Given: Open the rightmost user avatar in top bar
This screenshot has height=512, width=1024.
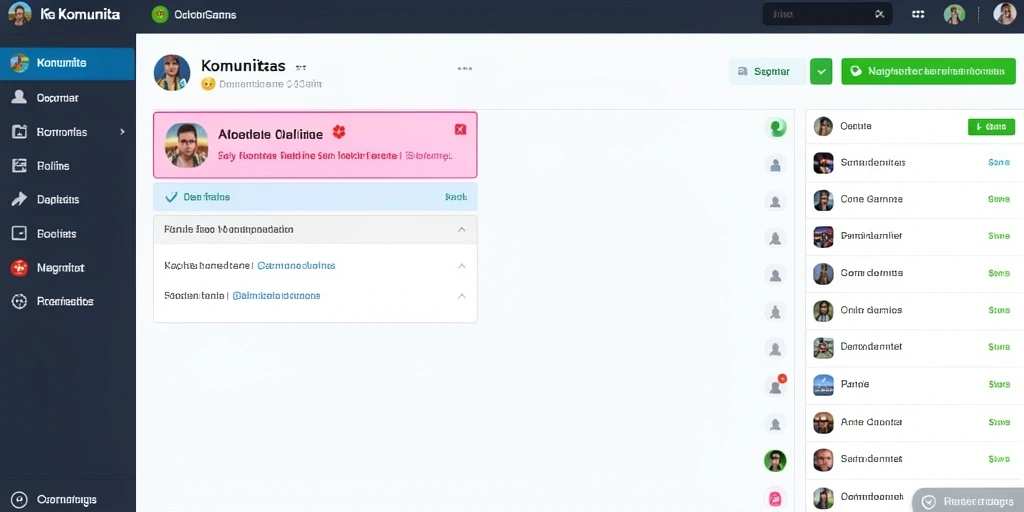Looking at the screenshot, I should (x=1004, y=14).
